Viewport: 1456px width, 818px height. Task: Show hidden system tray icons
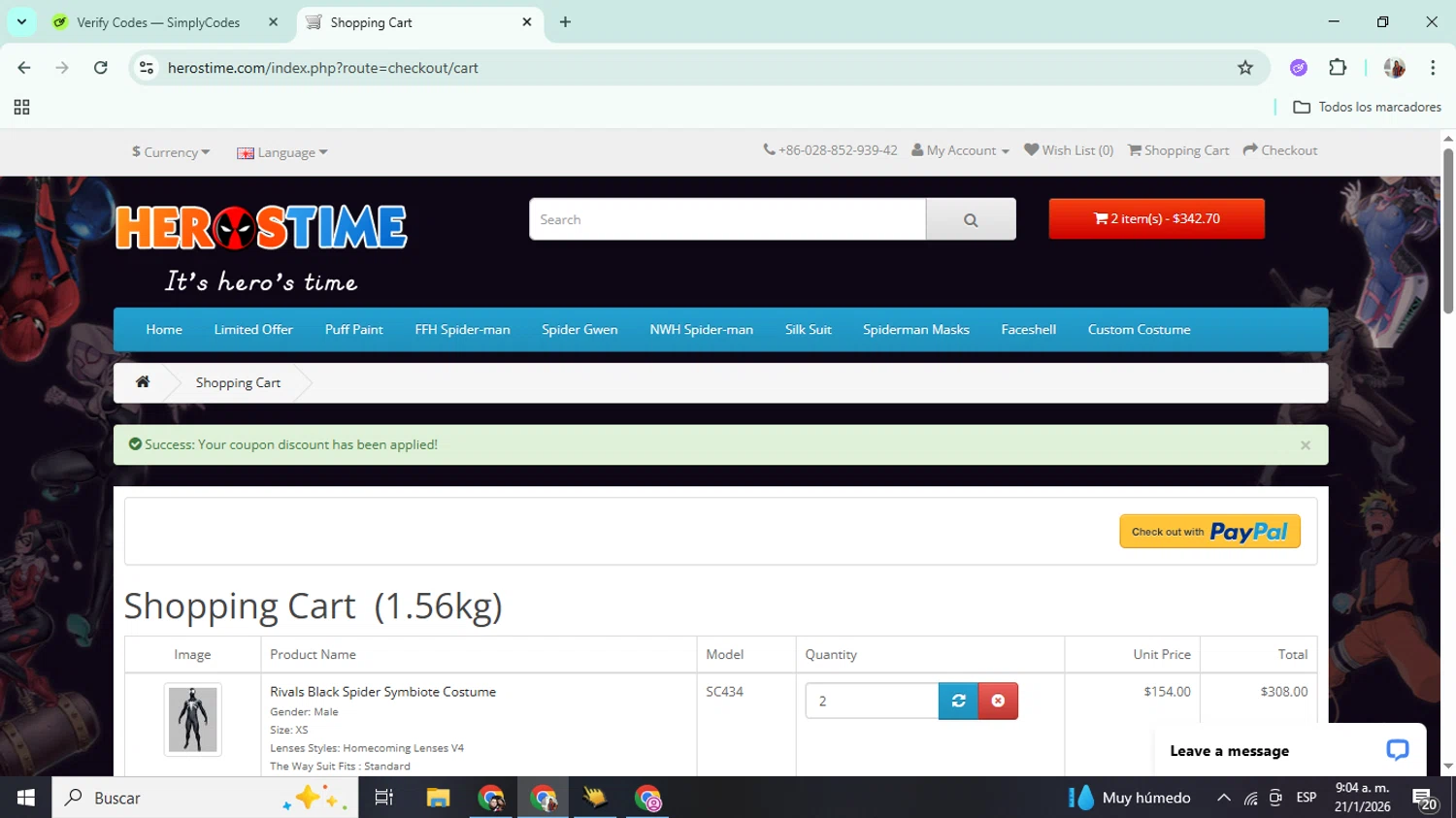(1224, 798)
